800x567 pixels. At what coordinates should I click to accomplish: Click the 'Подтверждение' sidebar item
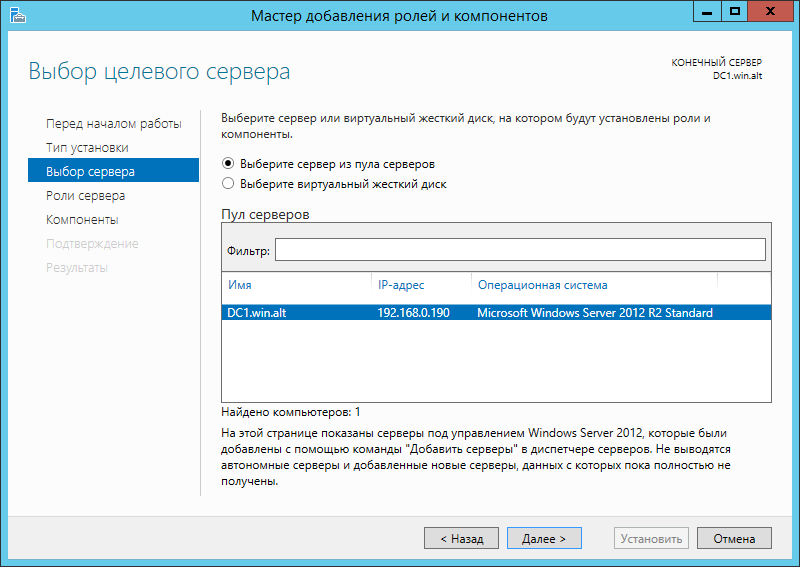coord(92,243)
